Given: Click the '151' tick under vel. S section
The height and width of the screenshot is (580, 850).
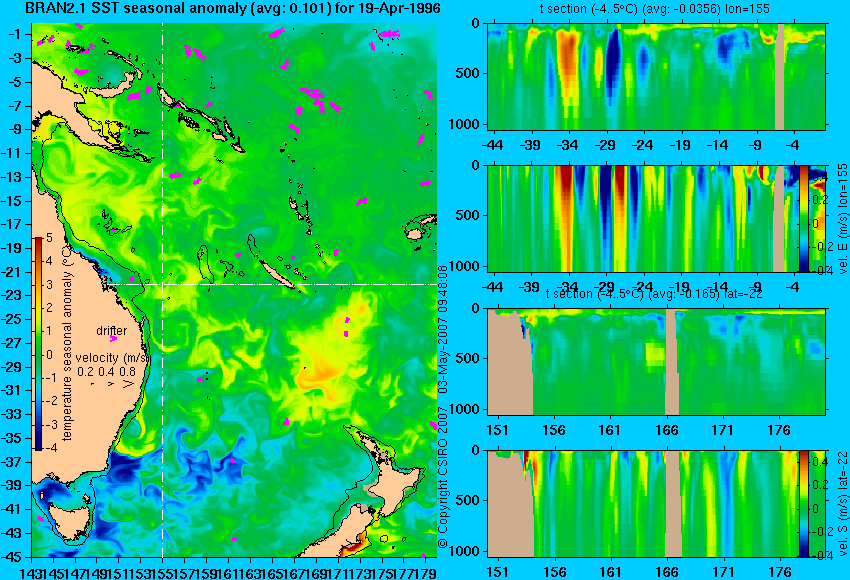Looking at the screenshot, I should [498, 572].
